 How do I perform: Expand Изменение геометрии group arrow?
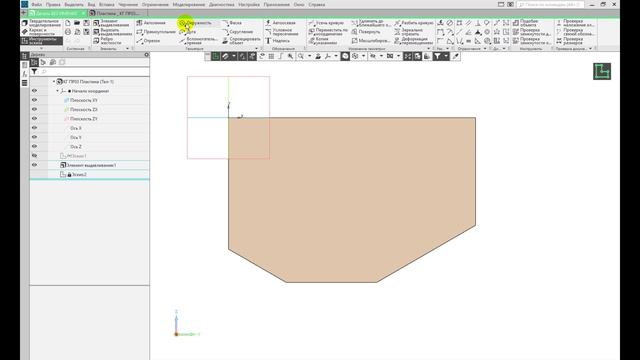(429, 49)
